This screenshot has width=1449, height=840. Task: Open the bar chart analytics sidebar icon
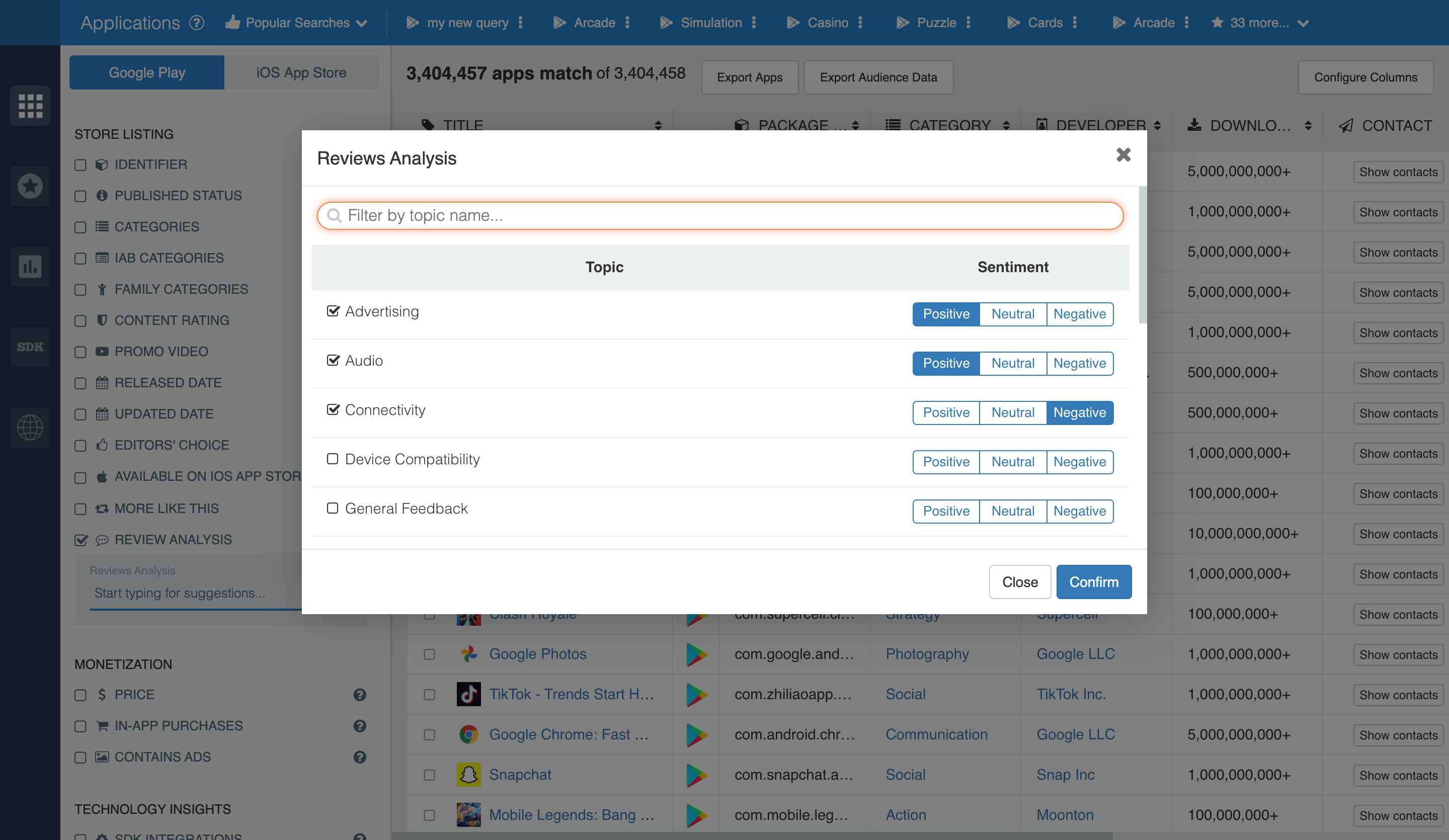coord(30,266)
